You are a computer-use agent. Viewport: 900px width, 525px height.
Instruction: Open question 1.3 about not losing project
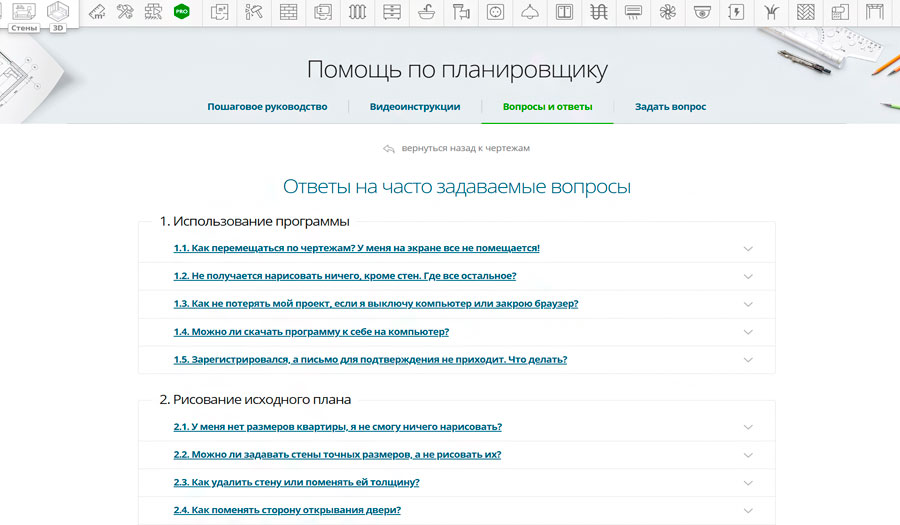(x=376, y=304)
